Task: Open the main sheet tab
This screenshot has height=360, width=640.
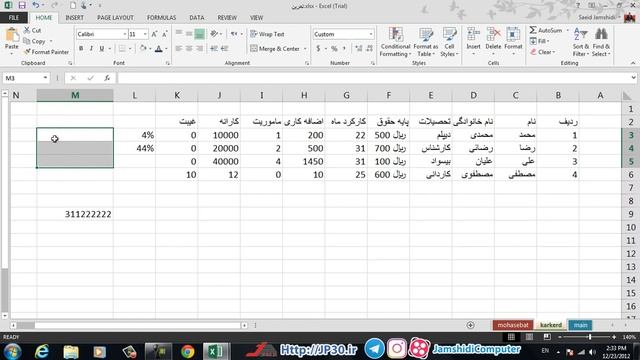Action: (580, 325)
